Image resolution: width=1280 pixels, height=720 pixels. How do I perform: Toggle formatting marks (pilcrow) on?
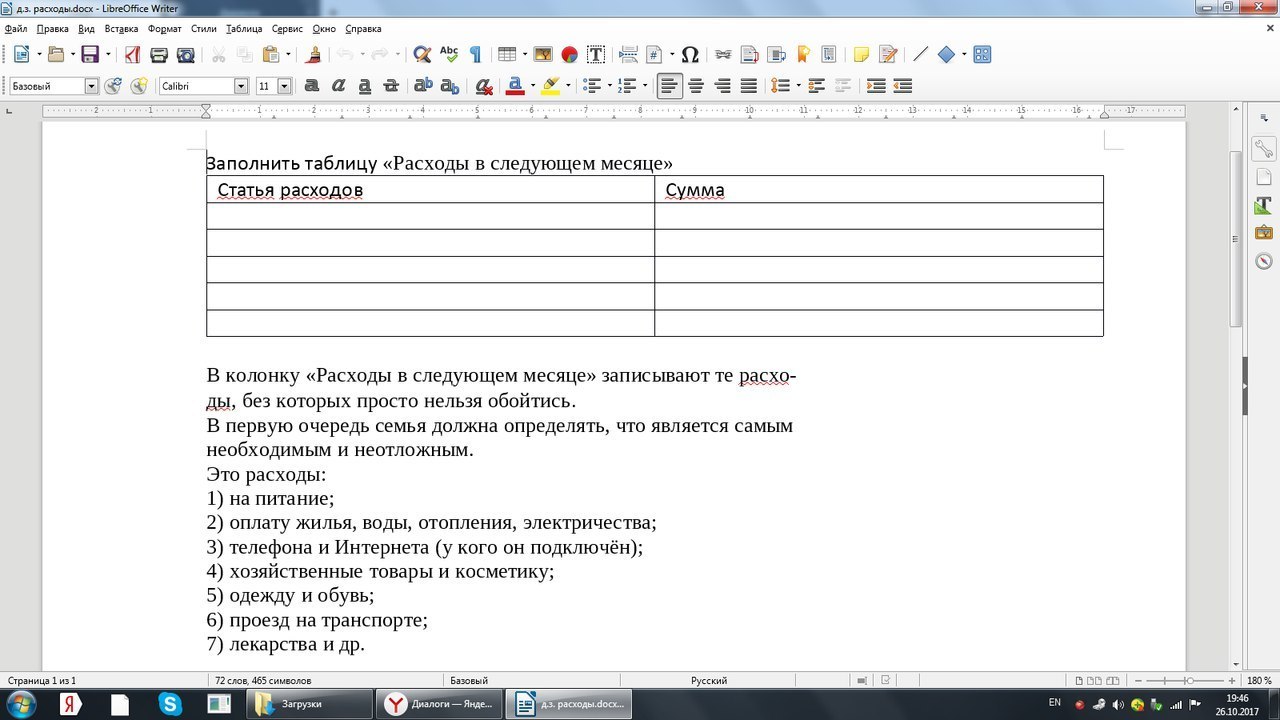click(x=475, y=55)
